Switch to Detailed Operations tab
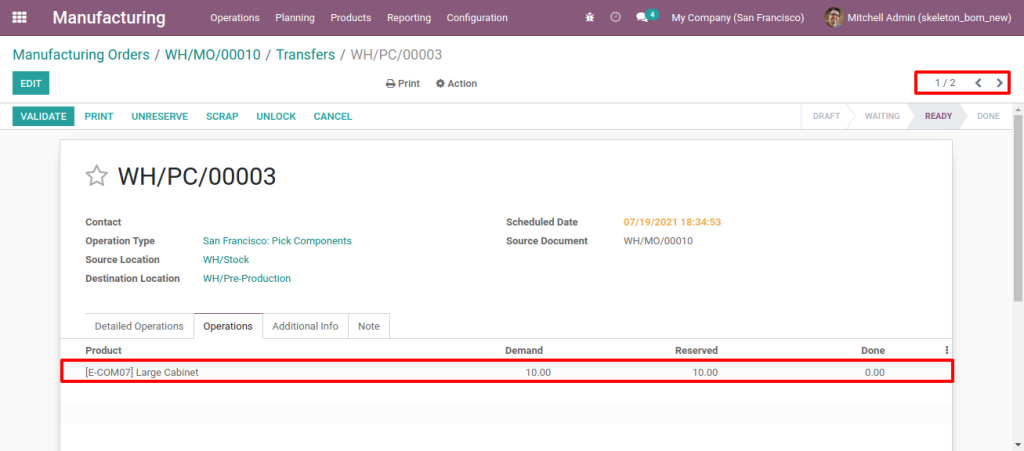1024x451 pixels. (x=139, y=326)
